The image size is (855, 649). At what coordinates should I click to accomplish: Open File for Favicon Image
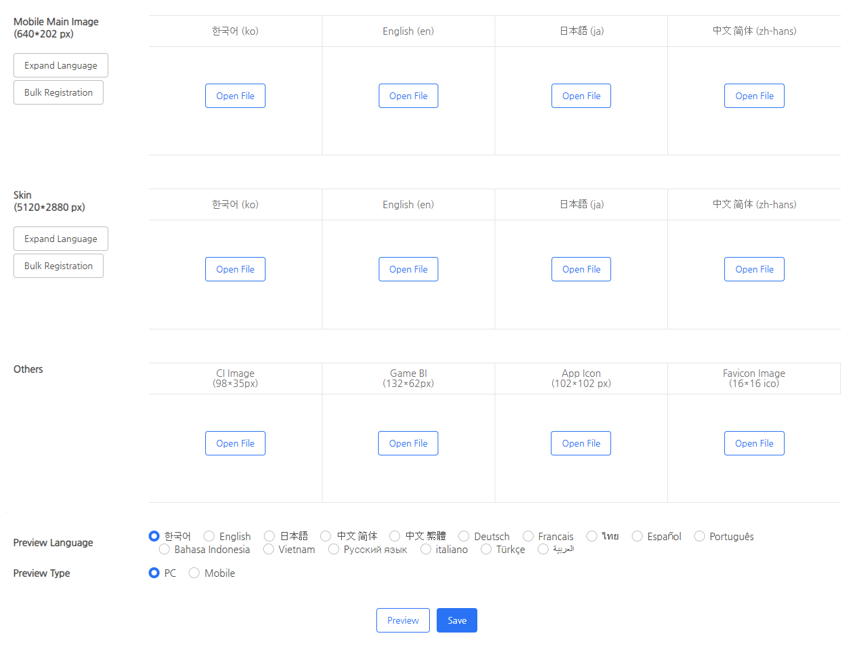click(754, 443)
